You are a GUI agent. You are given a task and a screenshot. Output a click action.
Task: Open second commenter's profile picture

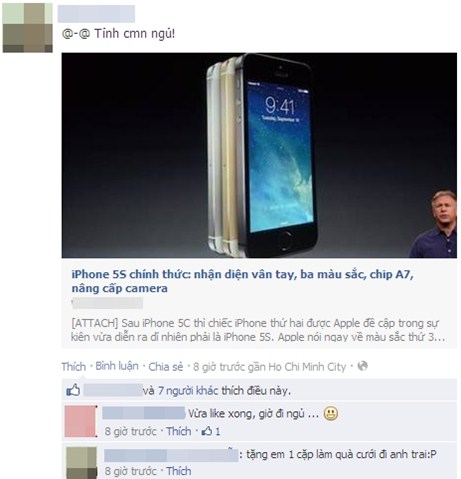[x=81, y=463]
